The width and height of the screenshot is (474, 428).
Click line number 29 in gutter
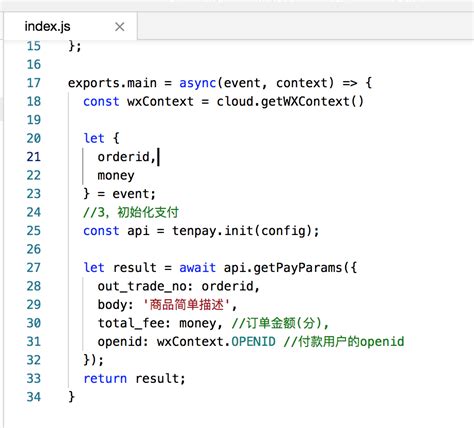(34, 305)
